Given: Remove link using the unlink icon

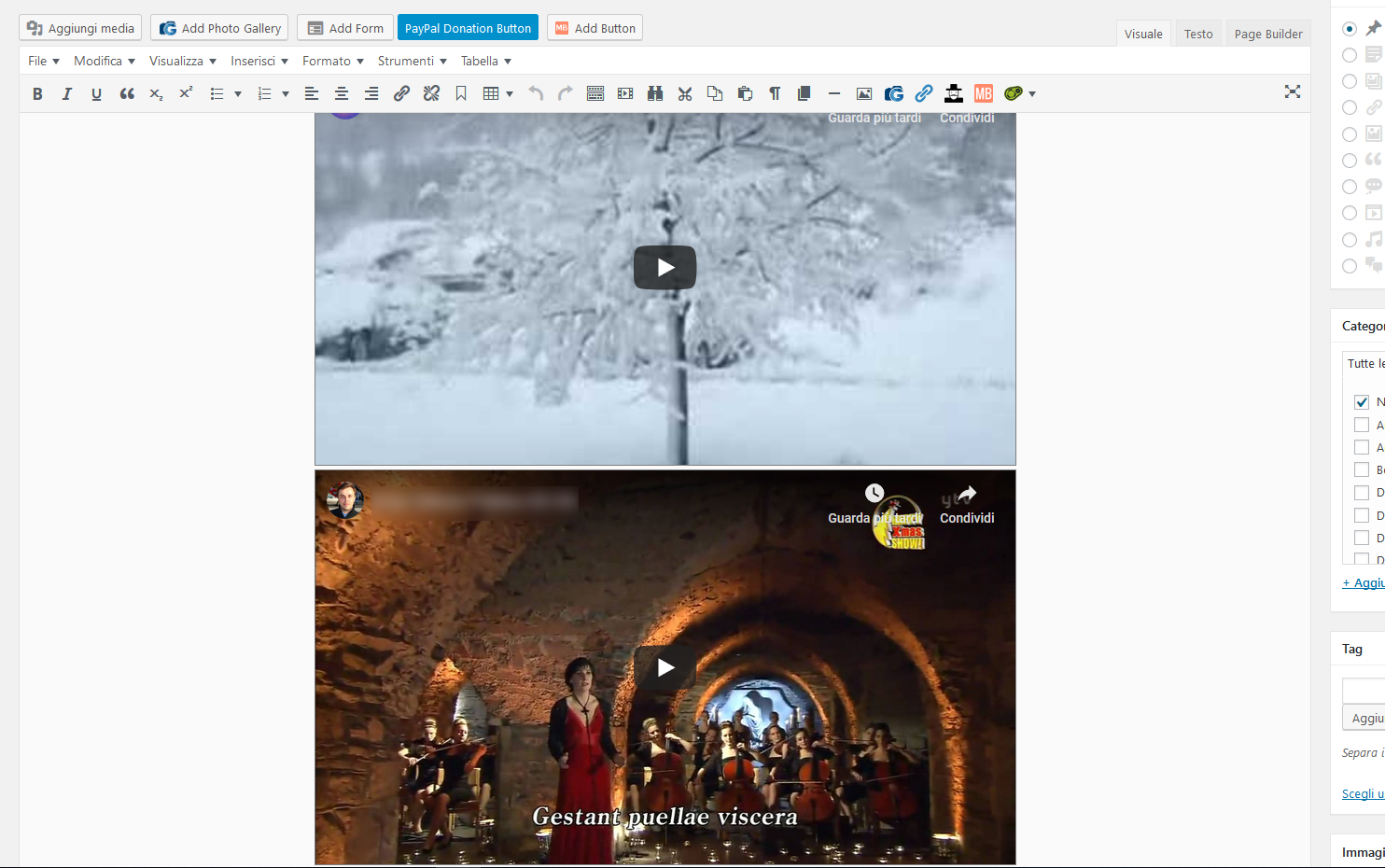Looking at the screenshot, I should click(431, 93).
